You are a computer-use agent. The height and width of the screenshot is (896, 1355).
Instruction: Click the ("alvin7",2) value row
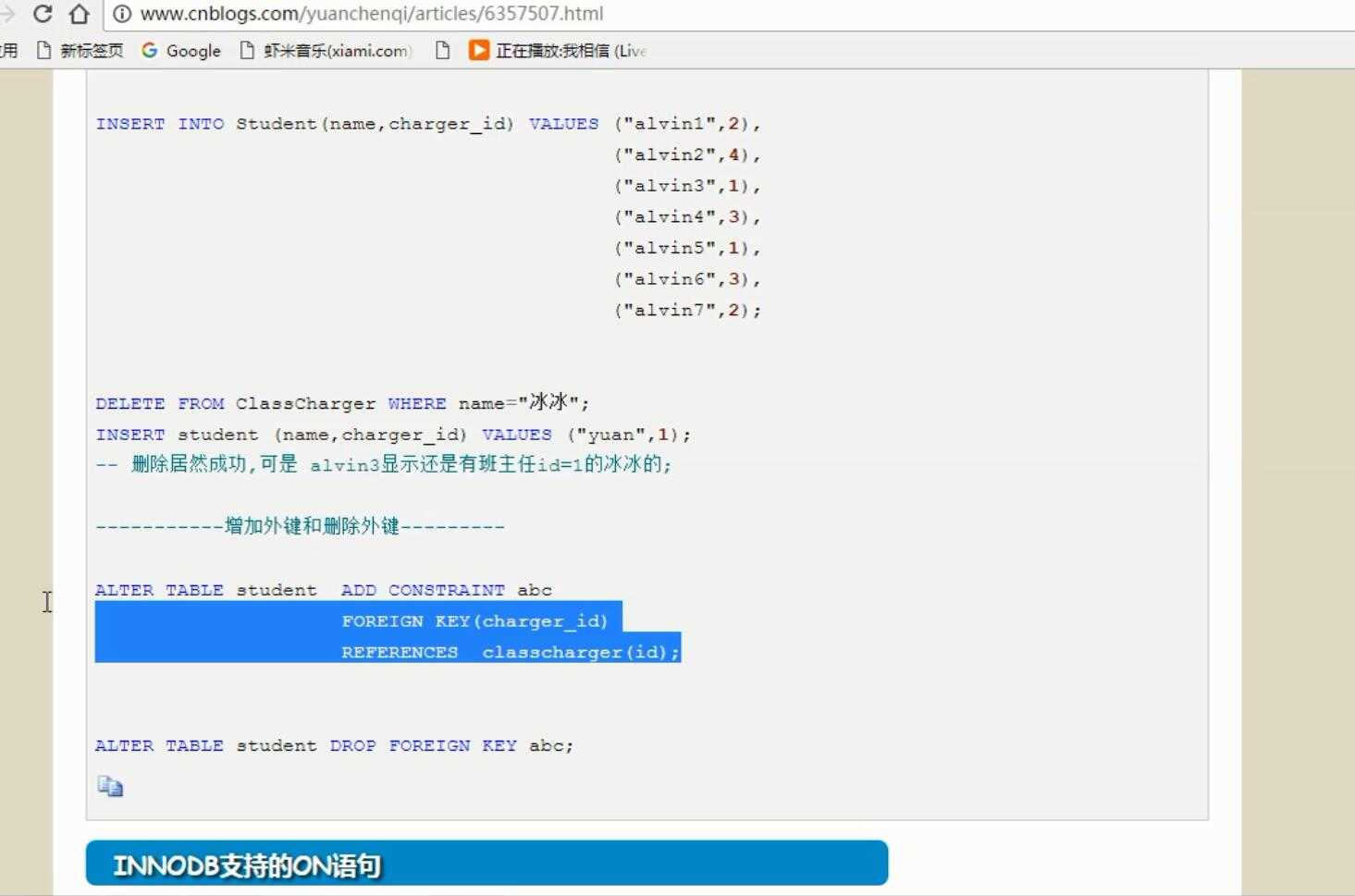coord(687,311)
